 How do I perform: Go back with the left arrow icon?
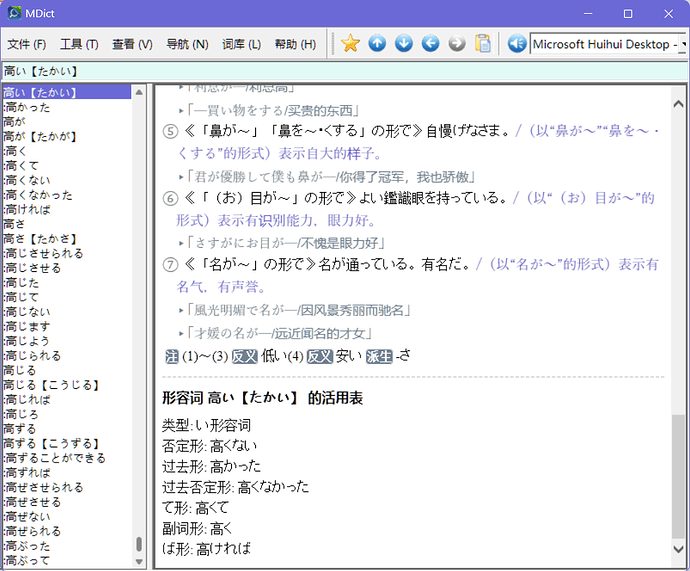(430, 44)
